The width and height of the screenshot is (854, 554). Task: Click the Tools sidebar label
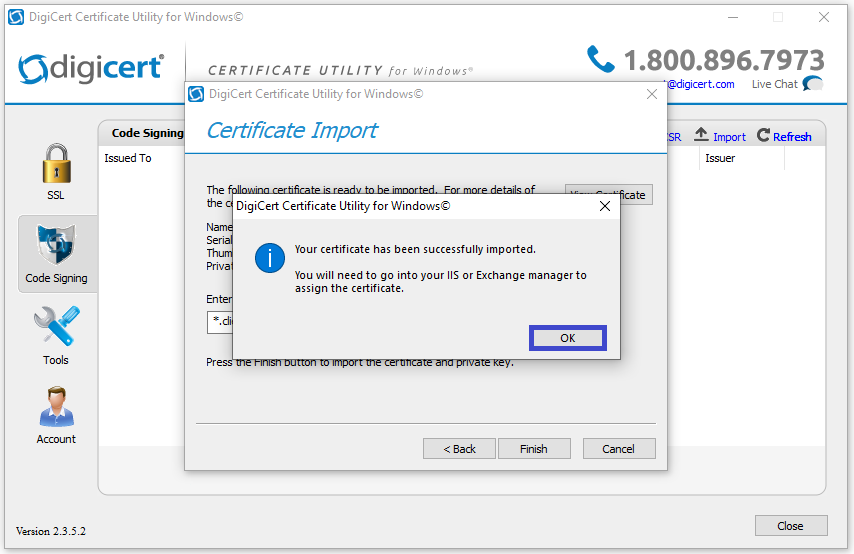(x=56, y=360)
